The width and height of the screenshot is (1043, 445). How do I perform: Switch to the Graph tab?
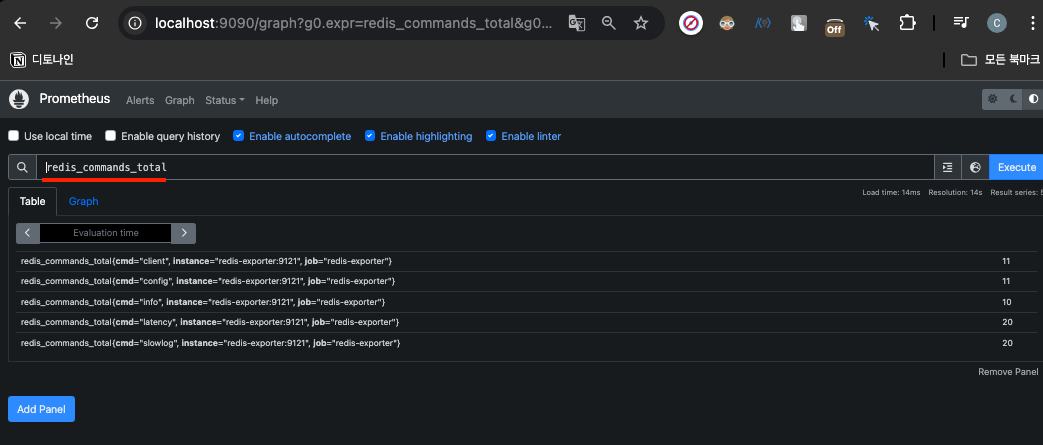[x=83, y=201]
